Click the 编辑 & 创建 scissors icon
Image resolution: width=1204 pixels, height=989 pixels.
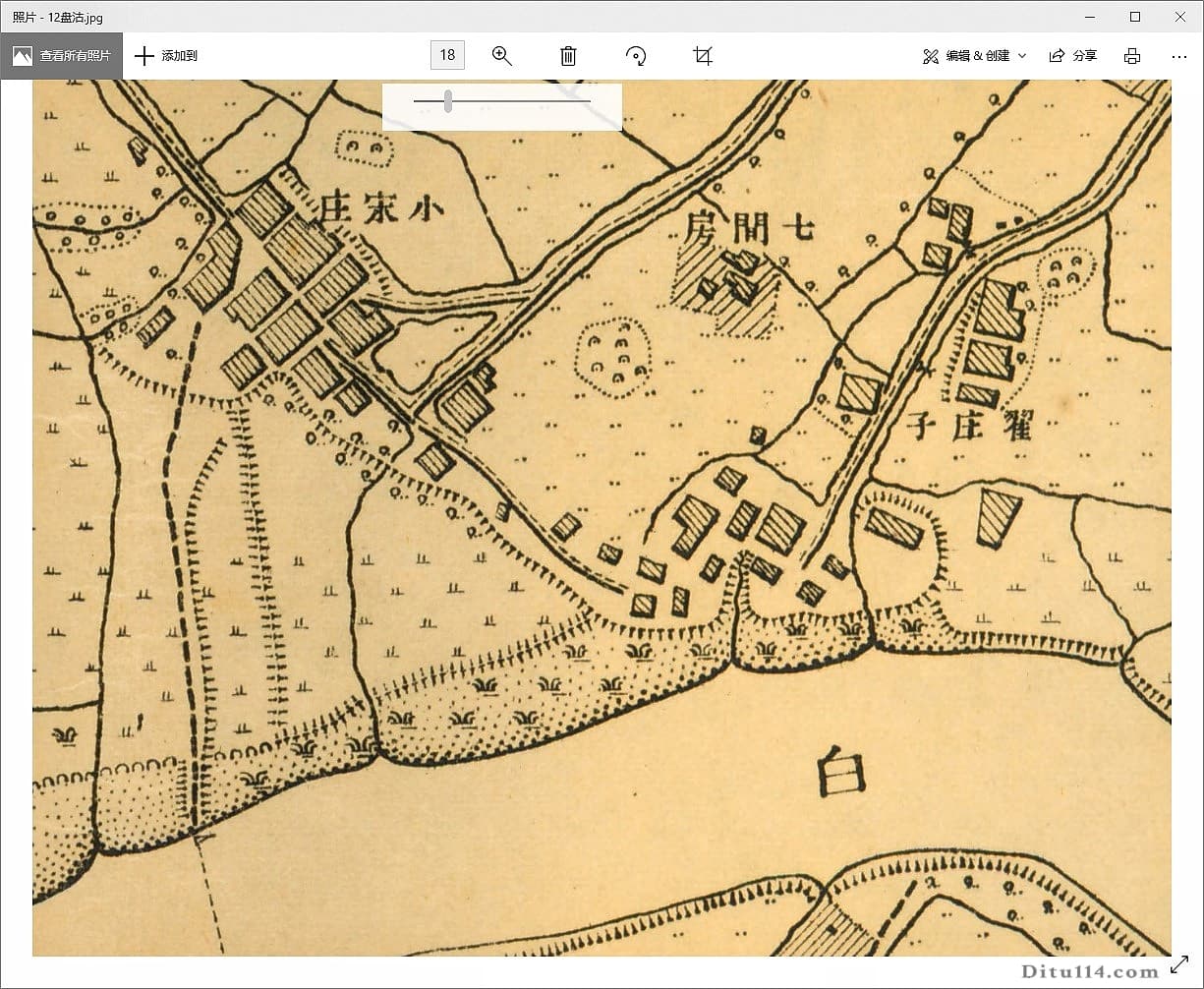click(x=931, y=56)
